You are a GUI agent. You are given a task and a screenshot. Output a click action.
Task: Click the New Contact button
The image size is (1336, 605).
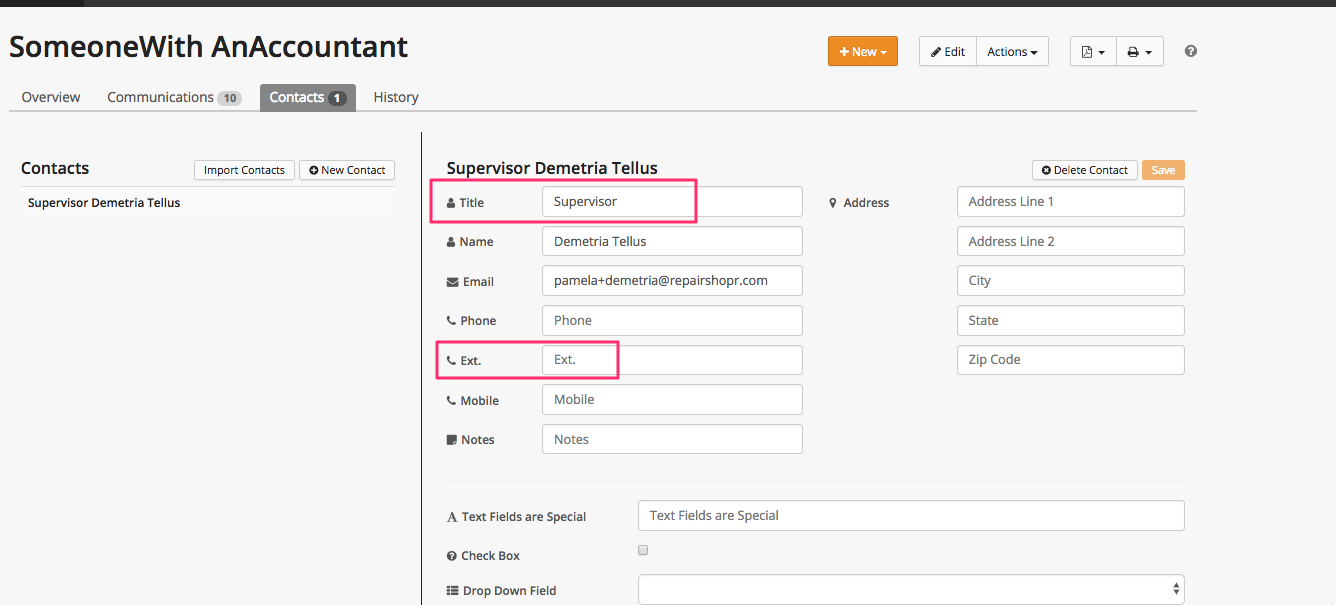pyautogui.click(x=347, y=170)
